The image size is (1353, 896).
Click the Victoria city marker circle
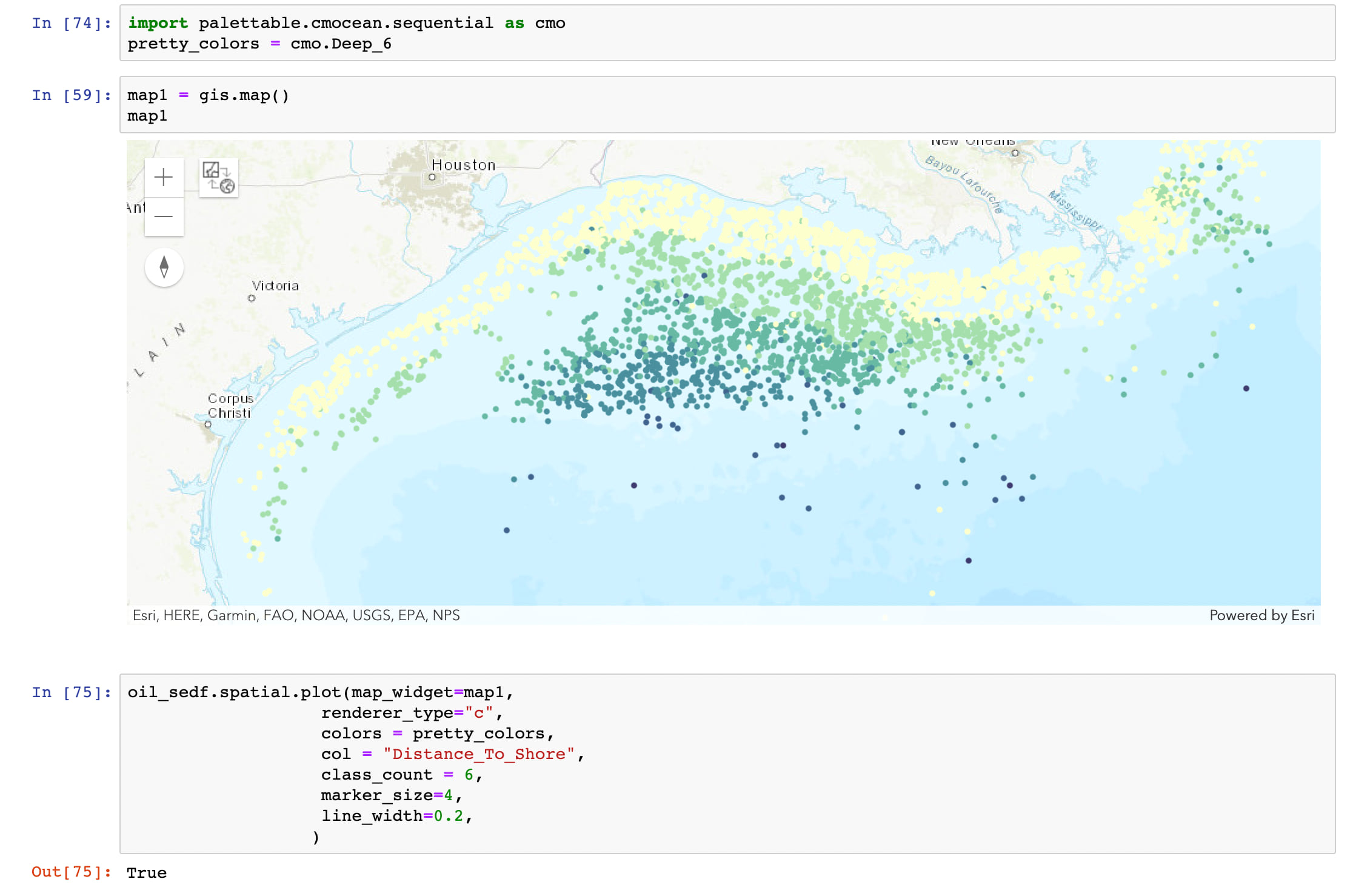coord(252,298)
